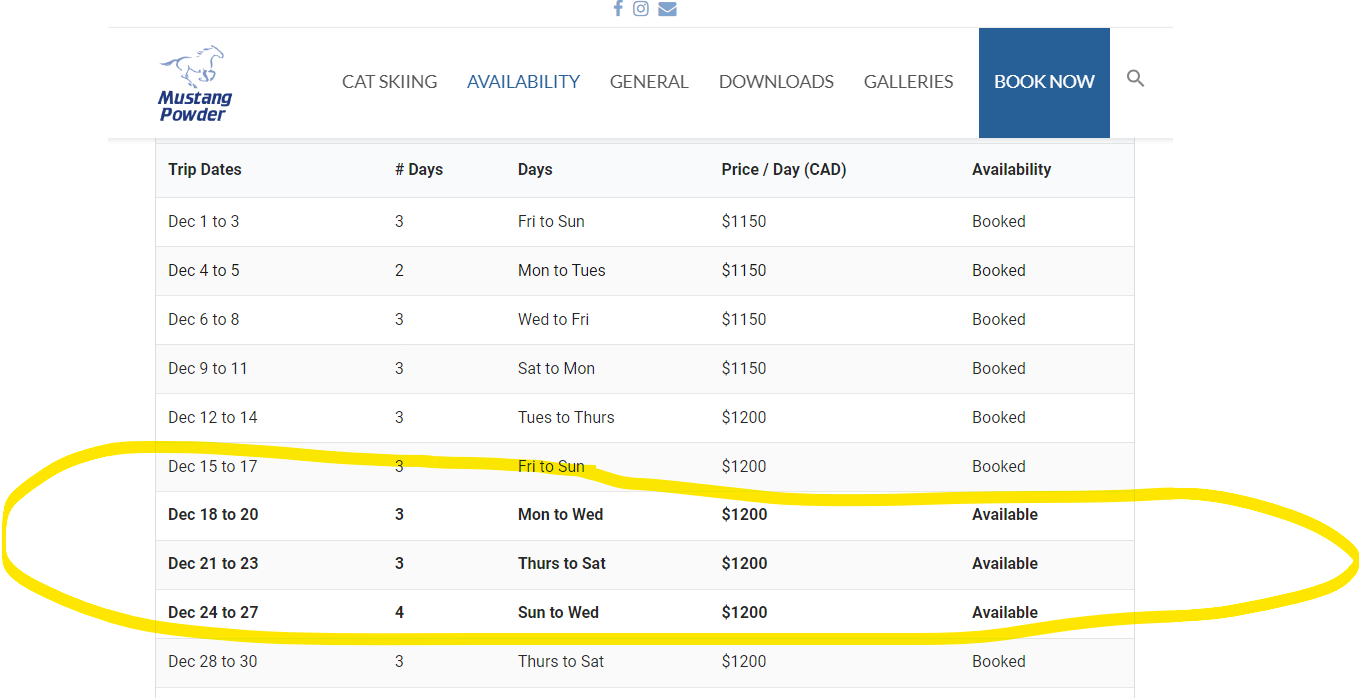
Task: Click the Mustang Powder horse logo
Action: 194,83
